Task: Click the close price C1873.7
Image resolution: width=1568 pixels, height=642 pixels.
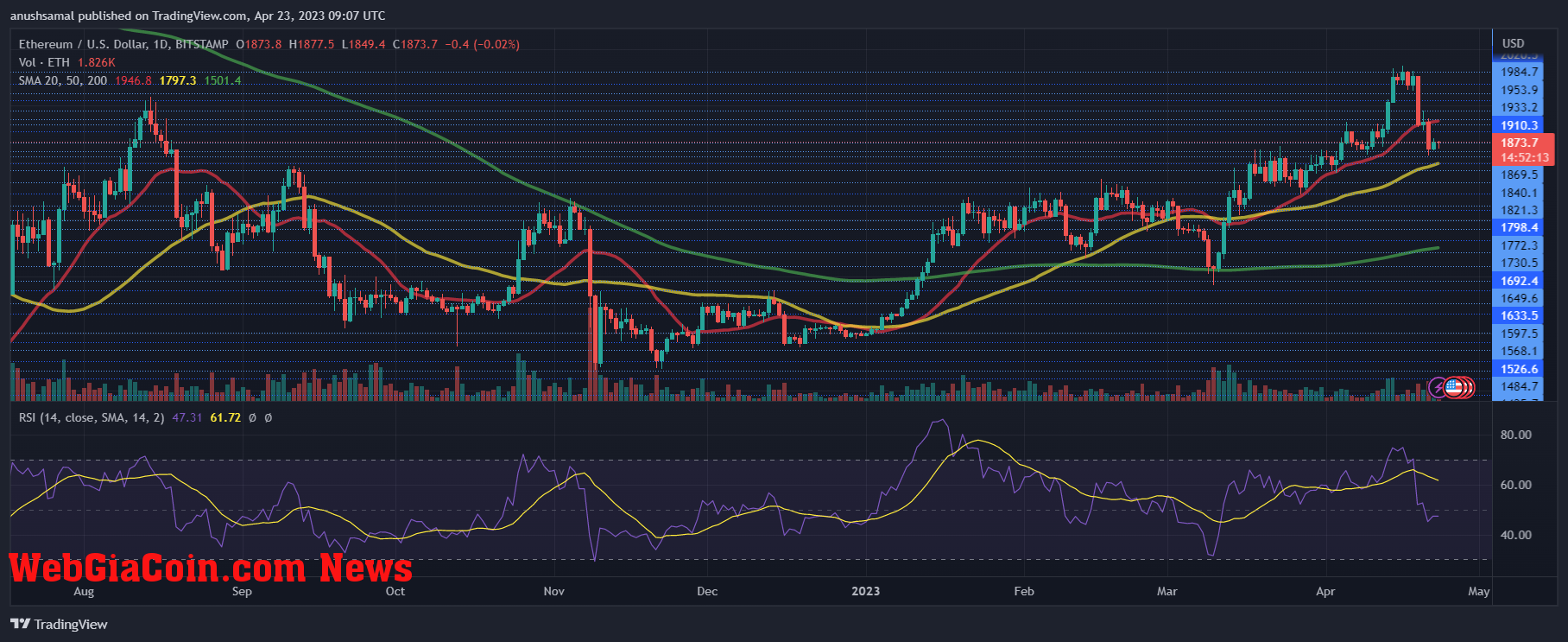Action: coord(415,44)
